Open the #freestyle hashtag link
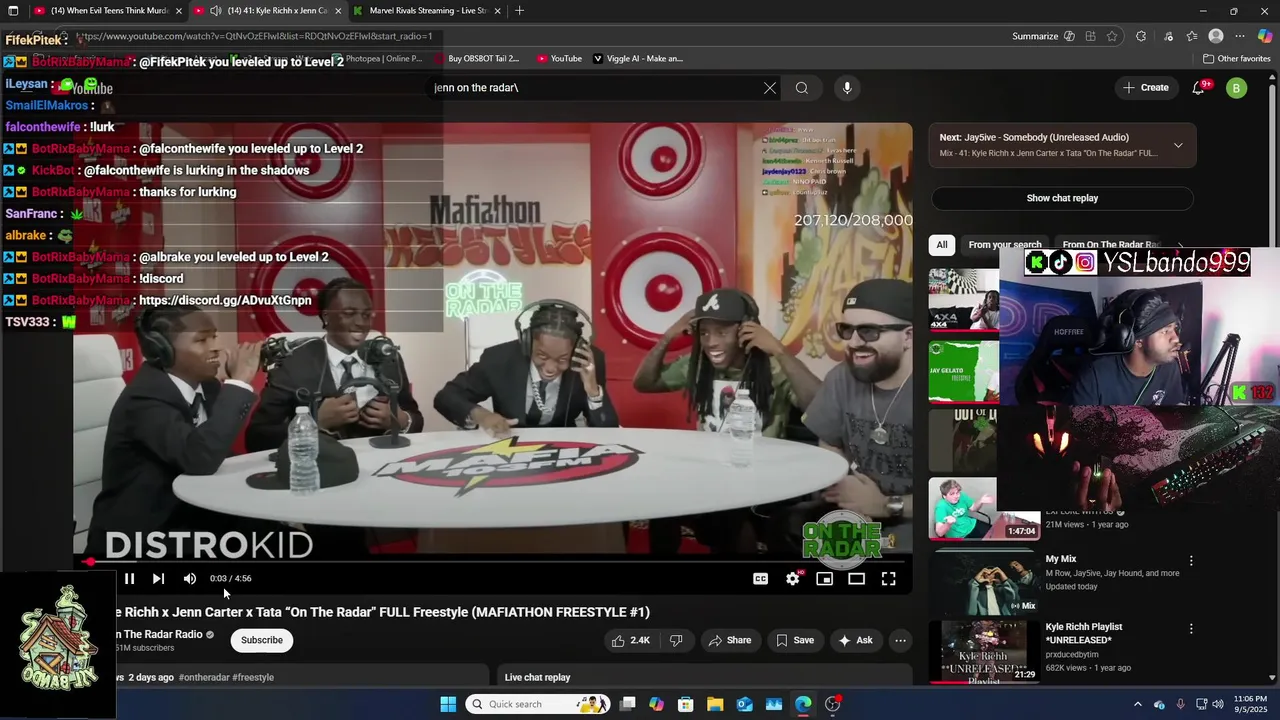 pos(253,677)
